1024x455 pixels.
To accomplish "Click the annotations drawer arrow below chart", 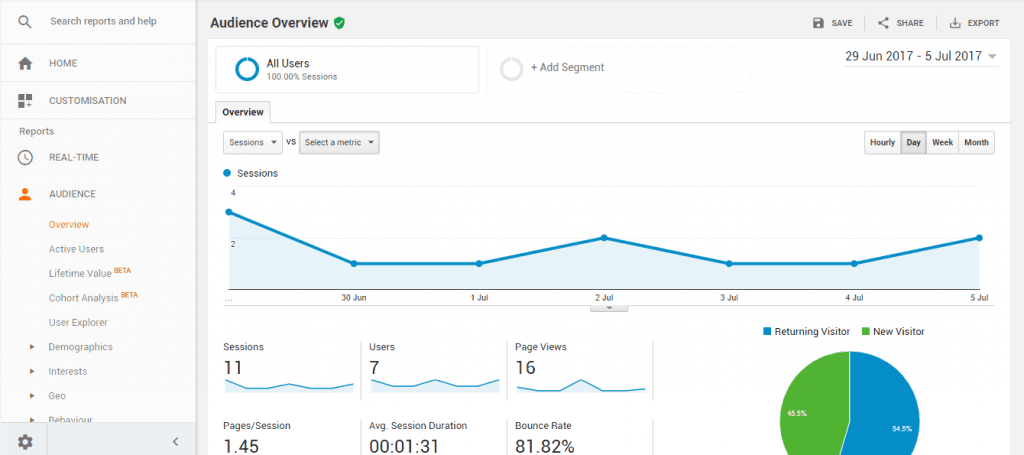I will click(609, 307).
